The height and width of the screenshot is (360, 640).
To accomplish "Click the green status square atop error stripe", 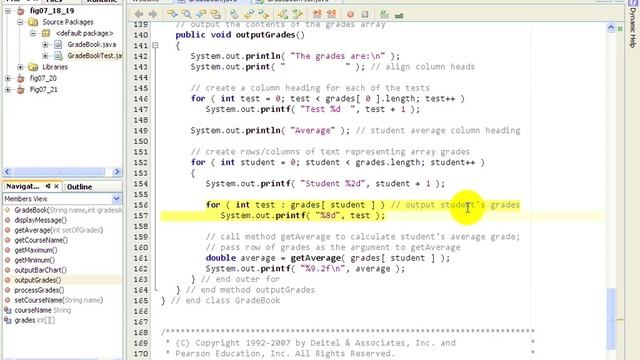I will (620, 29).
